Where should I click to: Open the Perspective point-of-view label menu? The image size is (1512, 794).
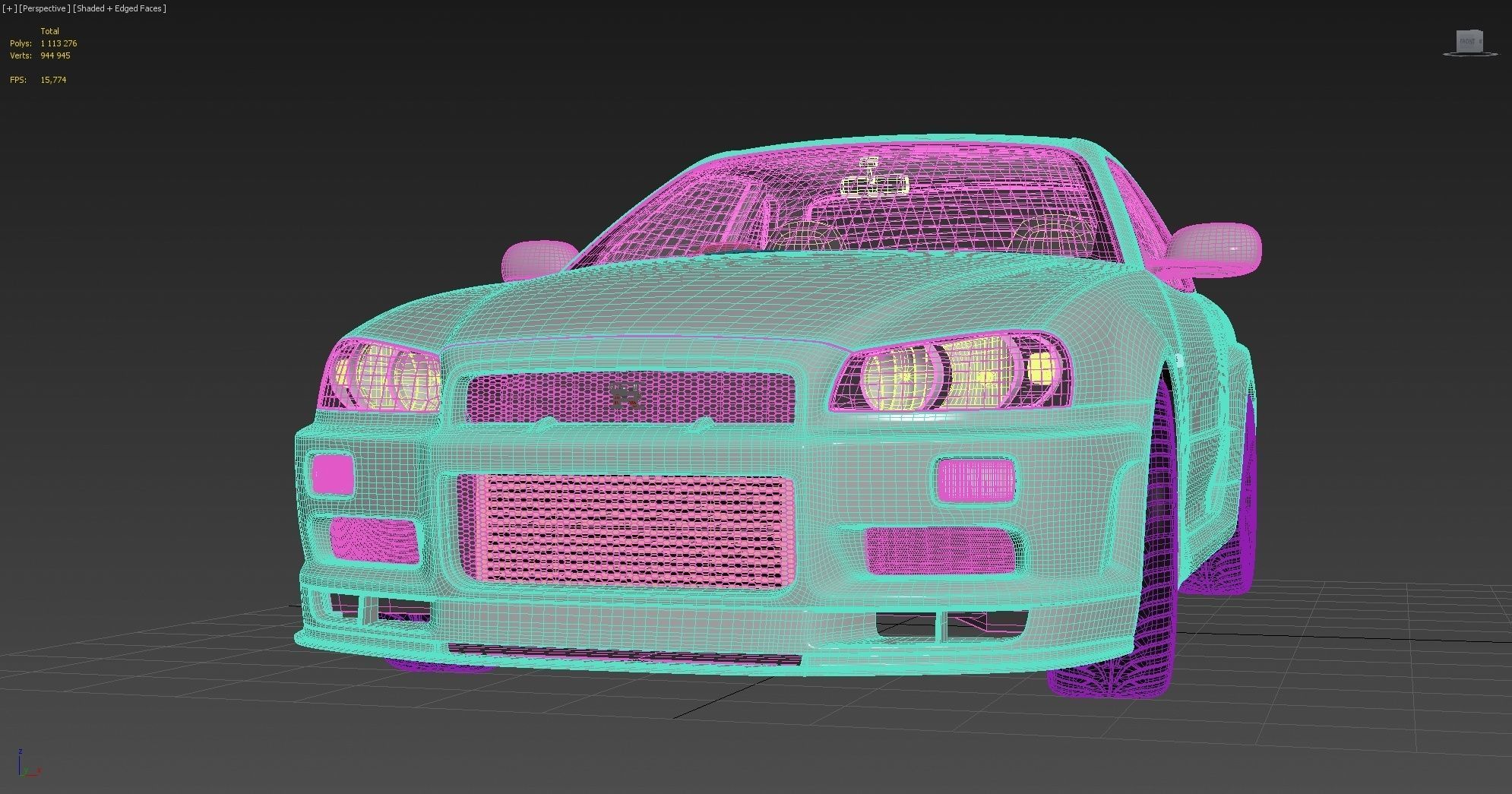pyautogui.click(x=46, y=8)
